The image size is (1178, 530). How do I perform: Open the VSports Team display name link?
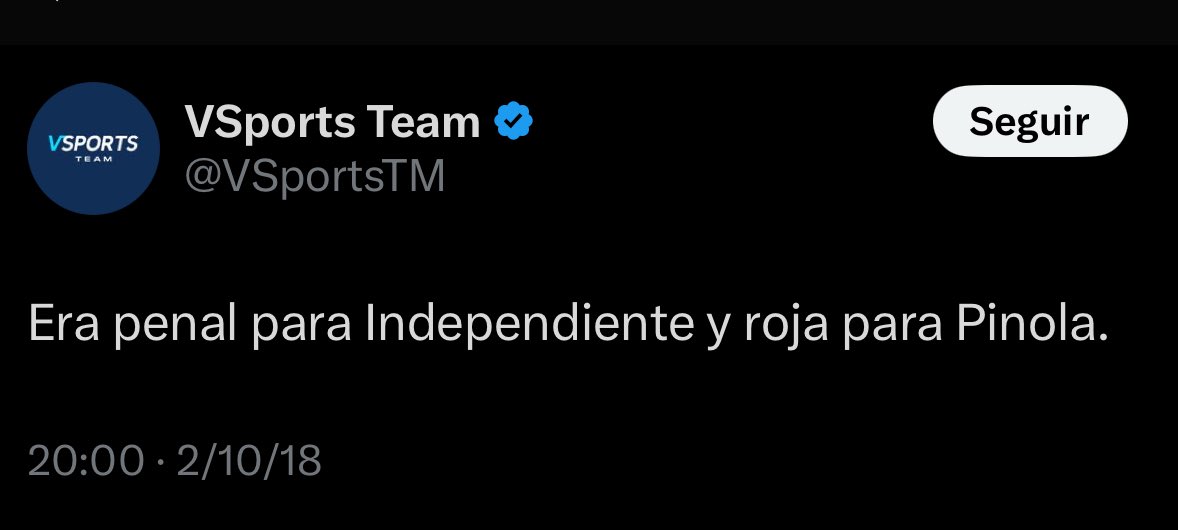[x=332, y=122]
